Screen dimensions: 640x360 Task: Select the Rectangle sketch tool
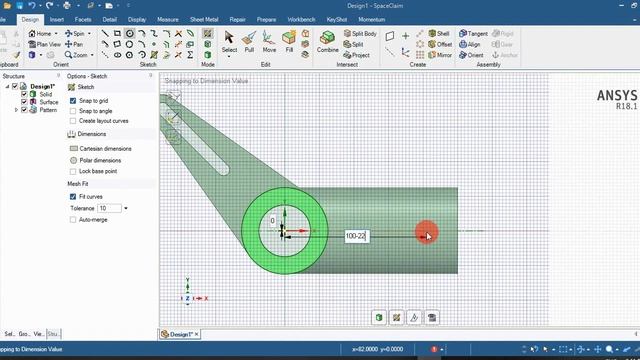coord(118,33)
